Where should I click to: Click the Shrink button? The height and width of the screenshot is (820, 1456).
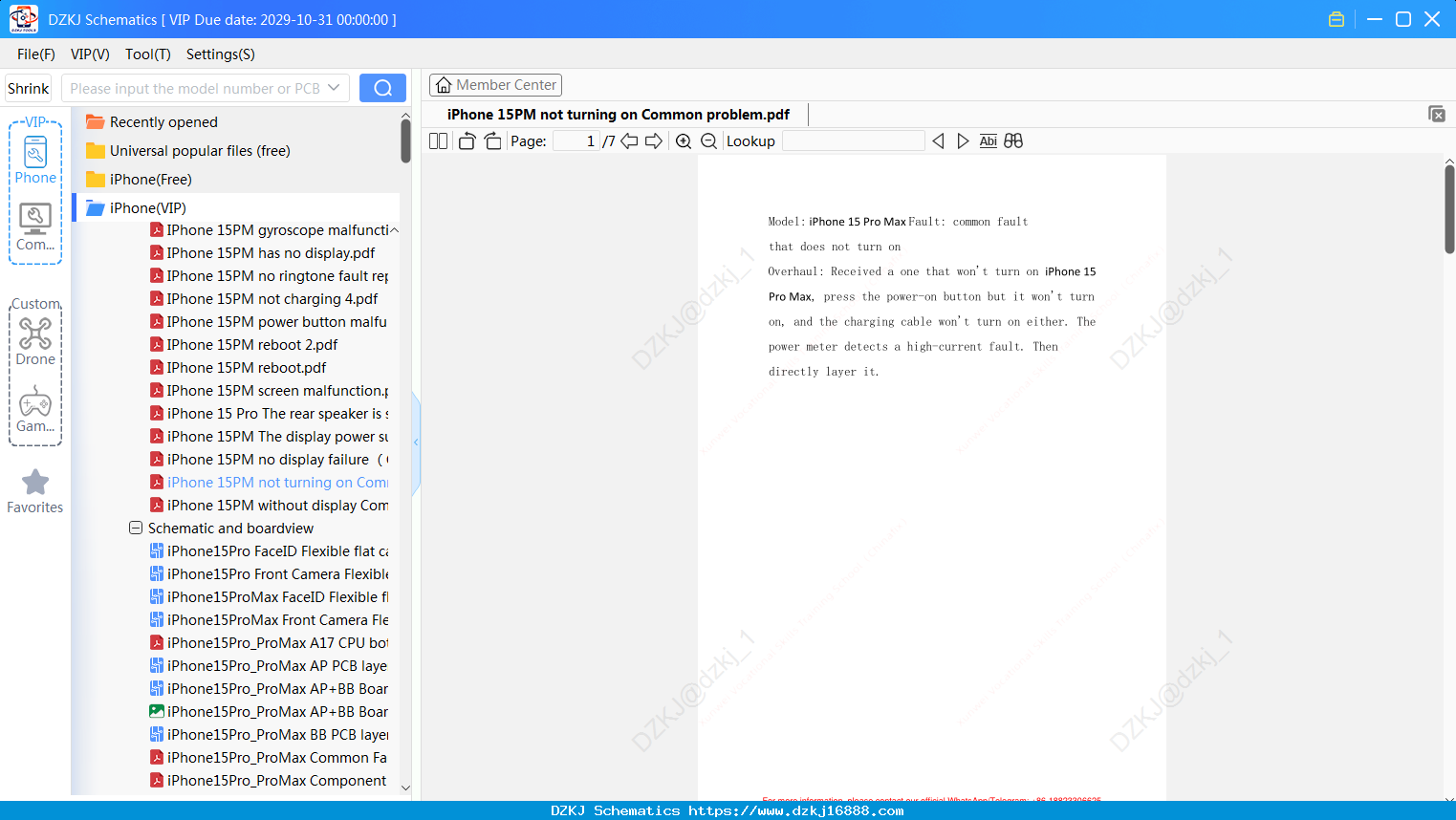[29, 88]
